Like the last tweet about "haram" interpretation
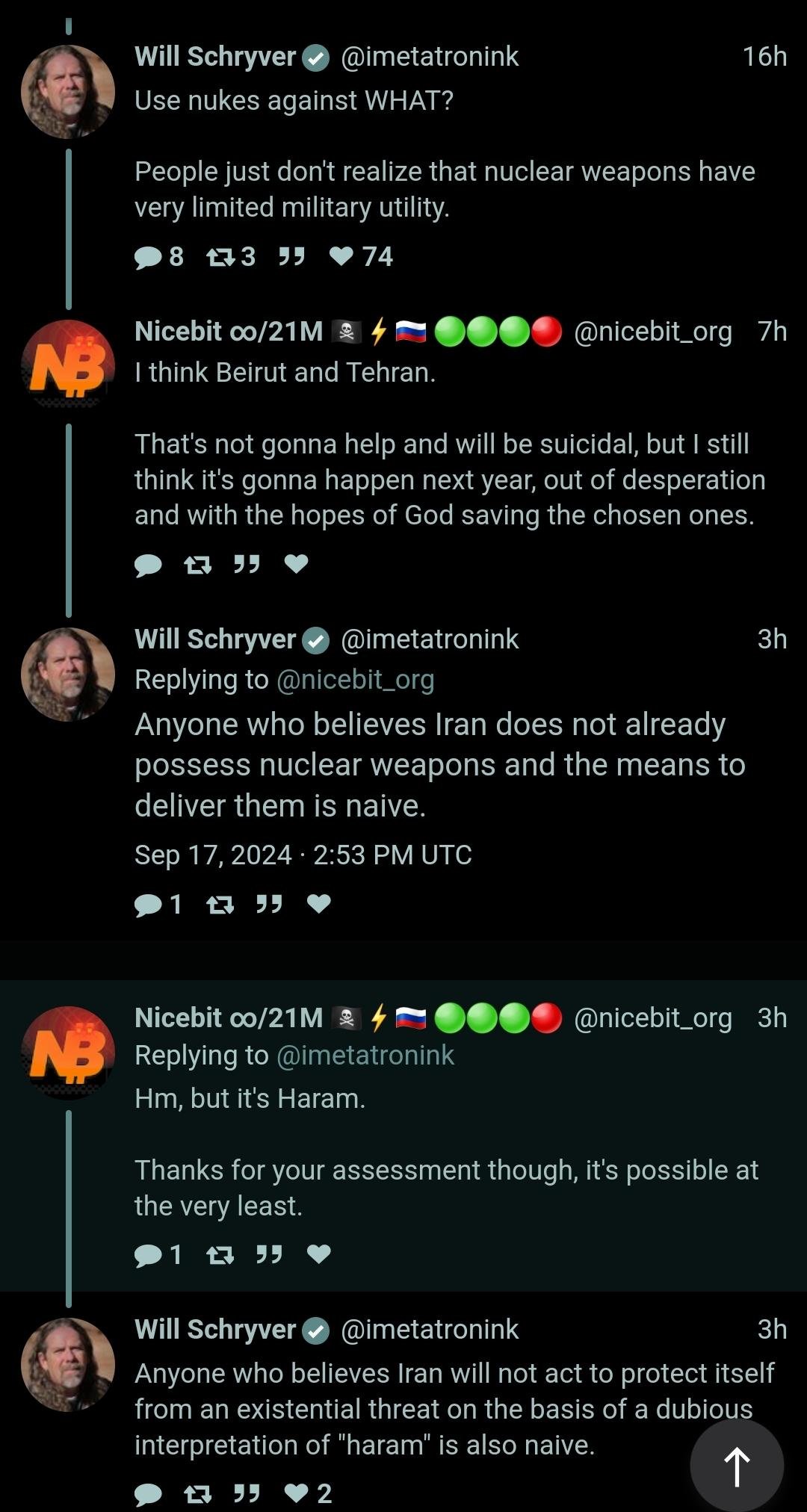 pyautogui.click(x=297, y=1493)
